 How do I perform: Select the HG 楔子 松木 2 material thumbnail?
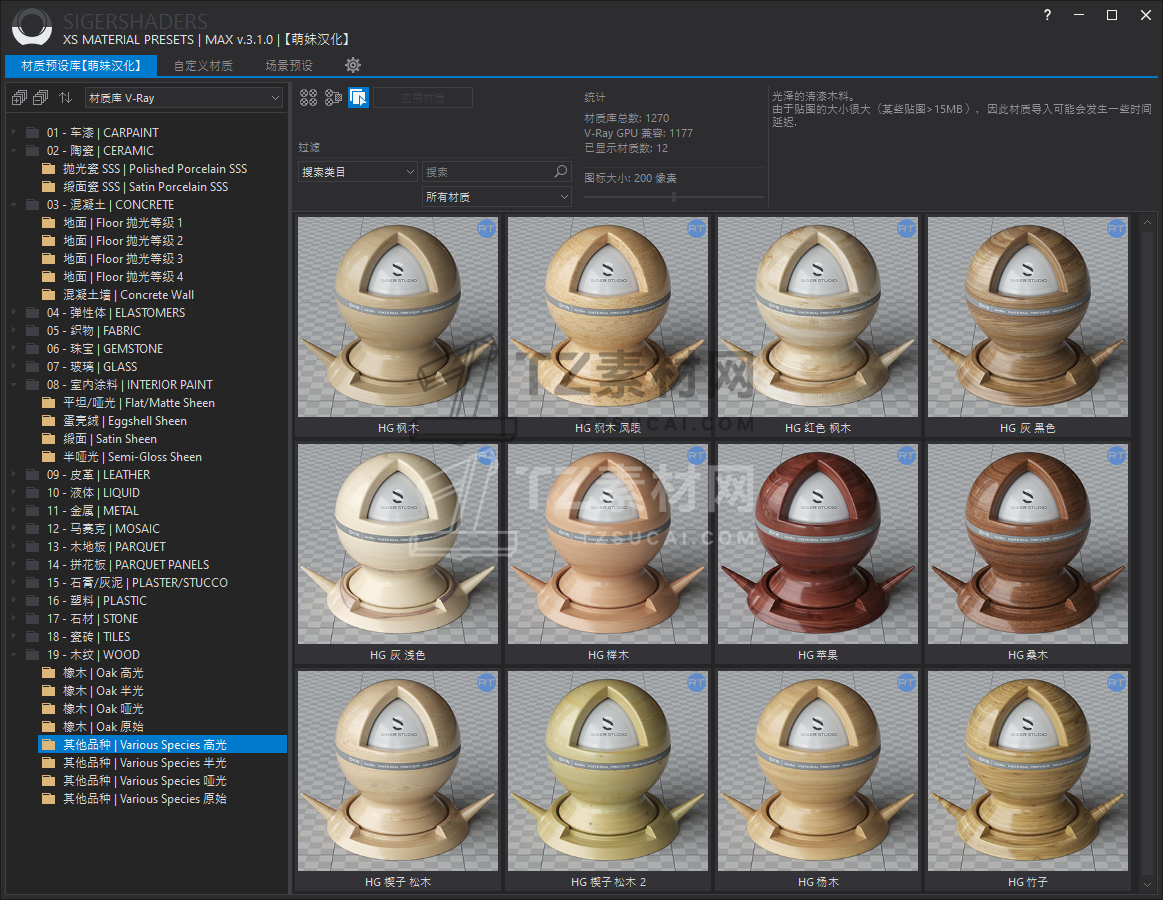click(x=607, y=771)
